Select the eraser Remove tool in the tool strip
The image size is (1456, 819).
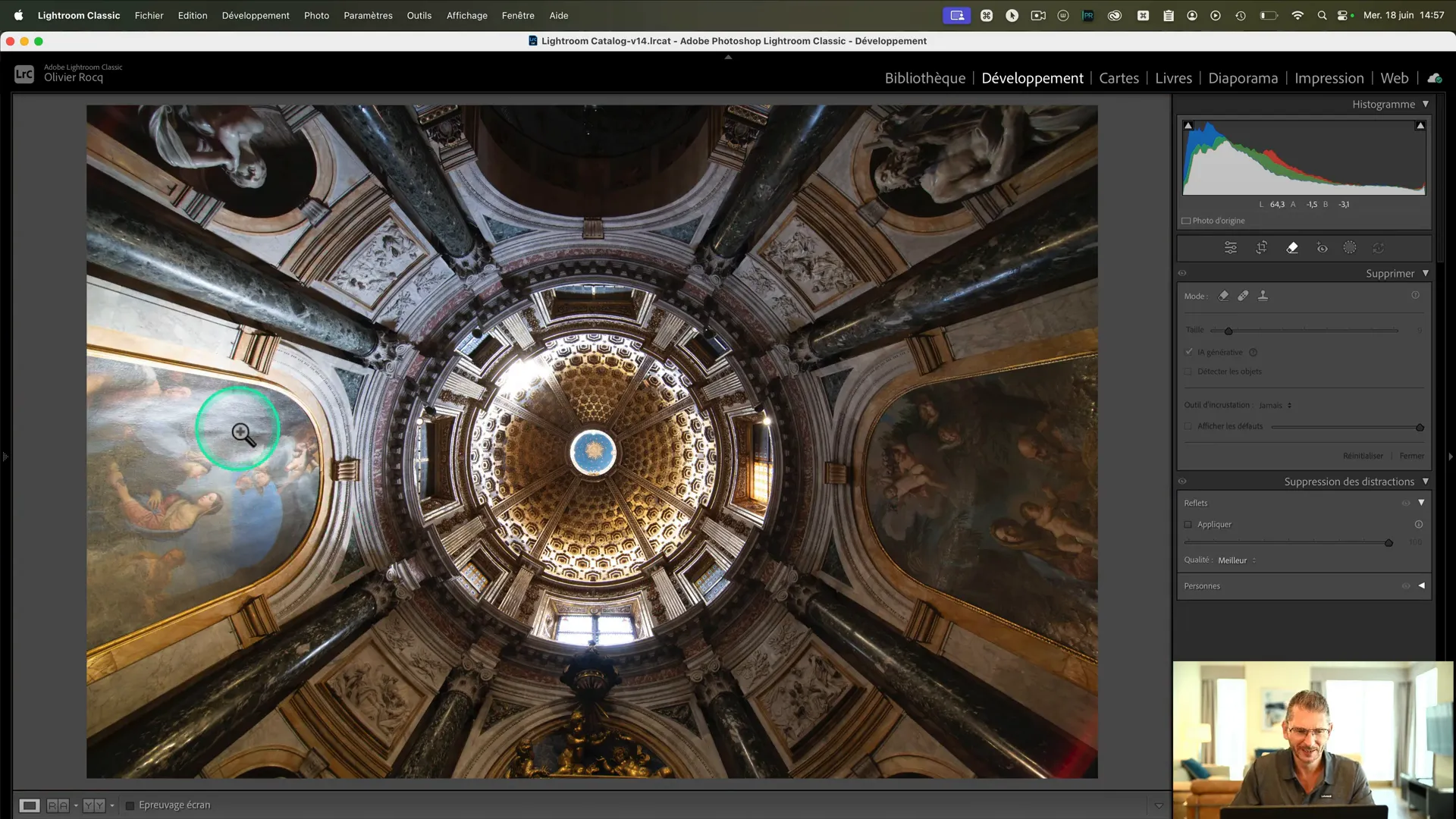(1292, 248)
